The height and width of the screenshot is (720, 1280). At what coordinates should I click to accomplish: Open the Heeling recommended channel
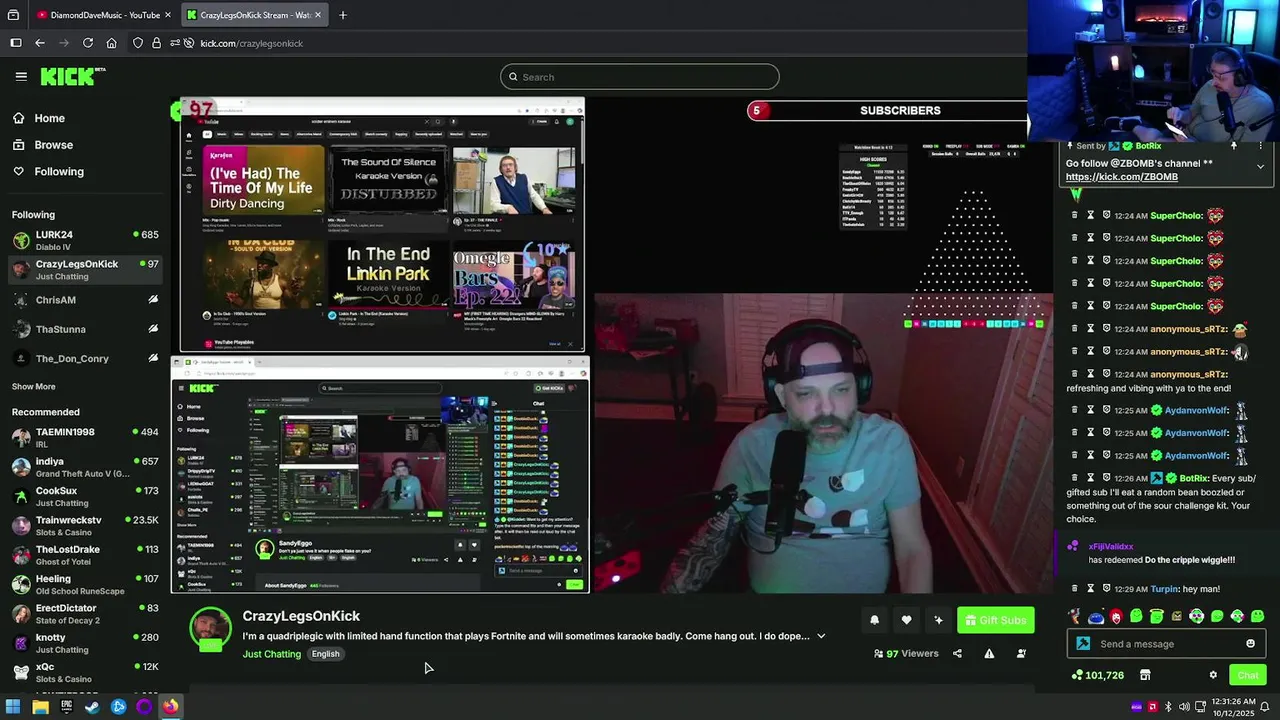point(85,584)
